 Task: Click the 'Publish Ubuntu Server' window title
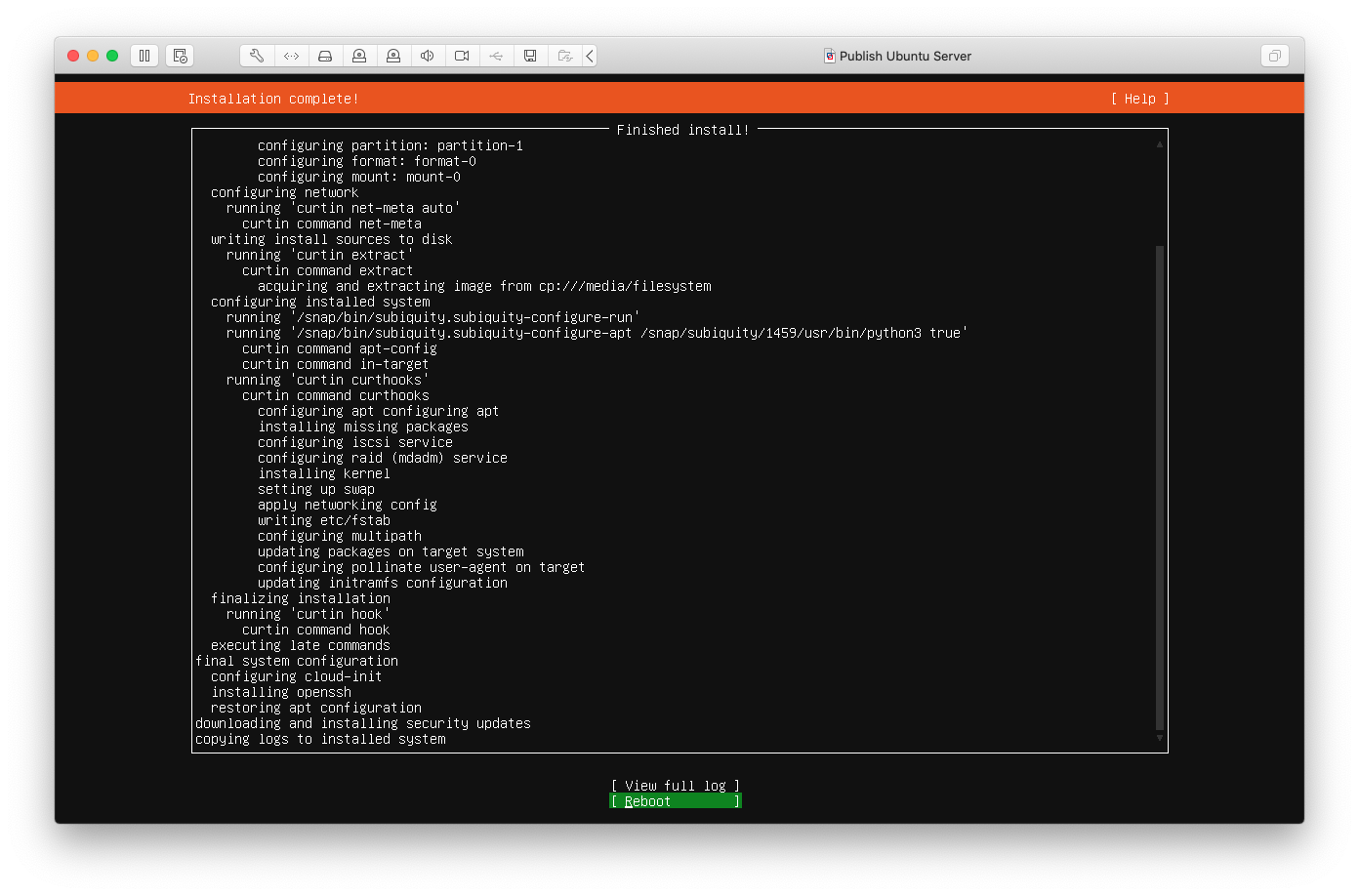(905, 56)
